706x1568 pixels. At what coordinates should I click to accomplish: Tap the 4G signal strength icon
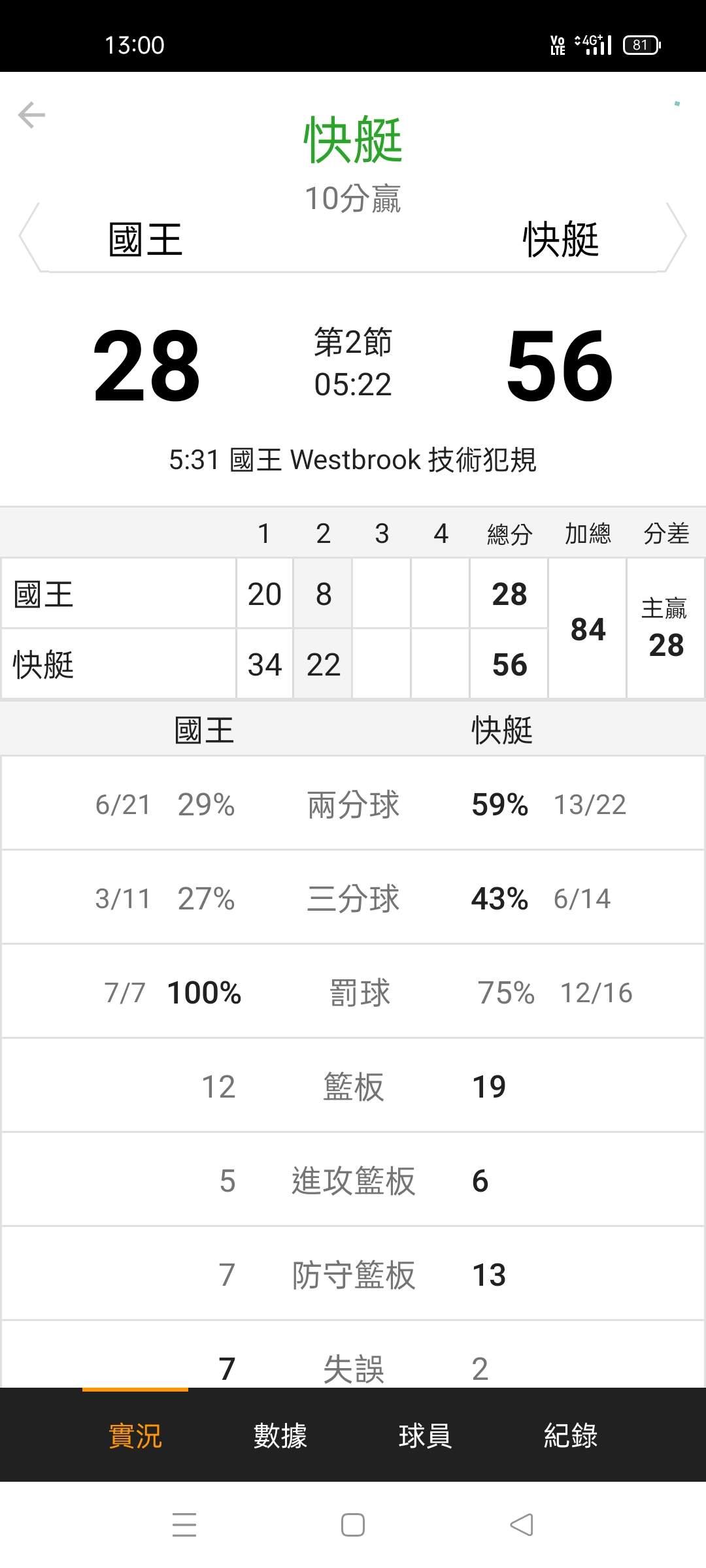pos(594,45)
